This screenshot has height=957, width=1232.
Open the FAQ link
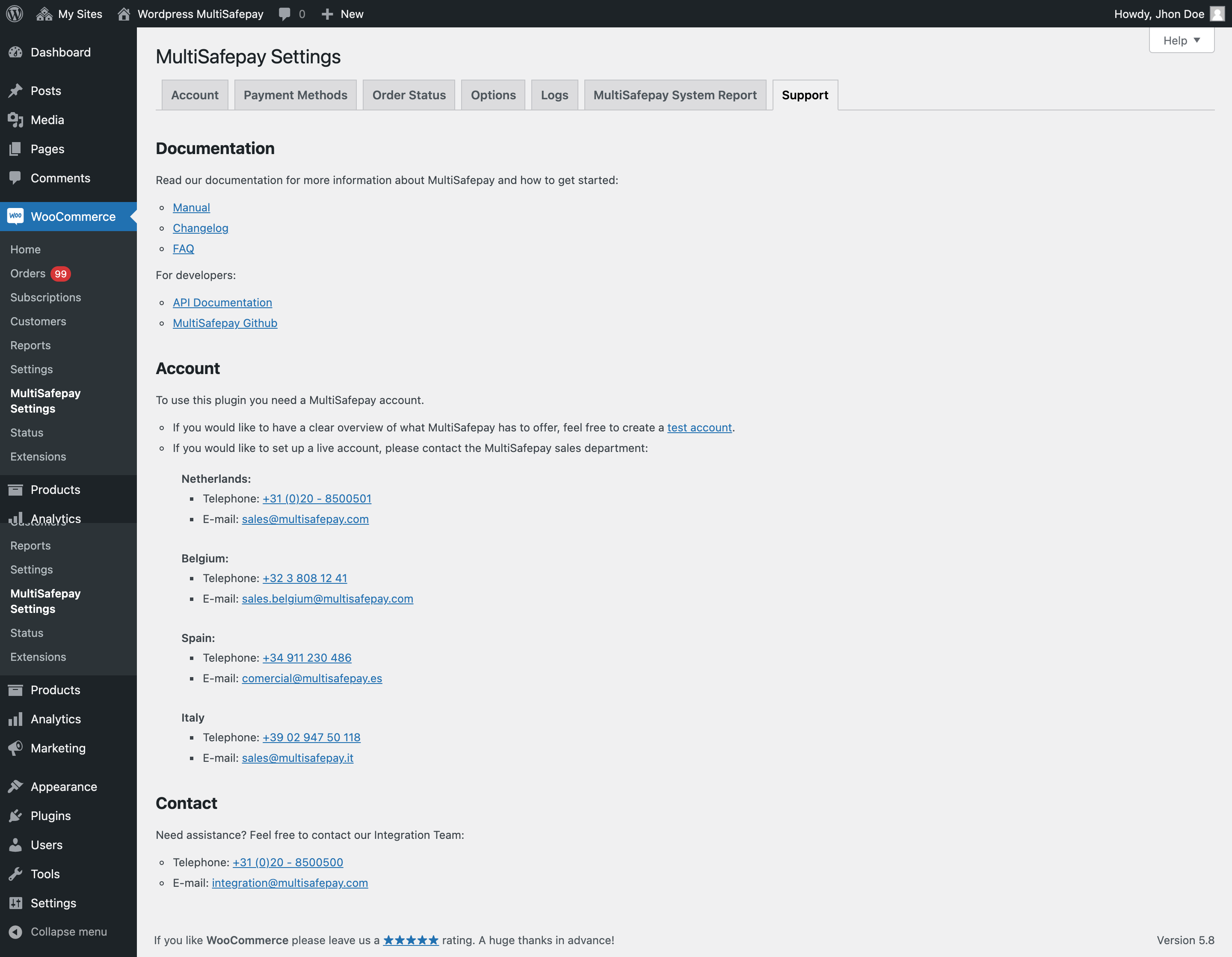click(184, 249)
